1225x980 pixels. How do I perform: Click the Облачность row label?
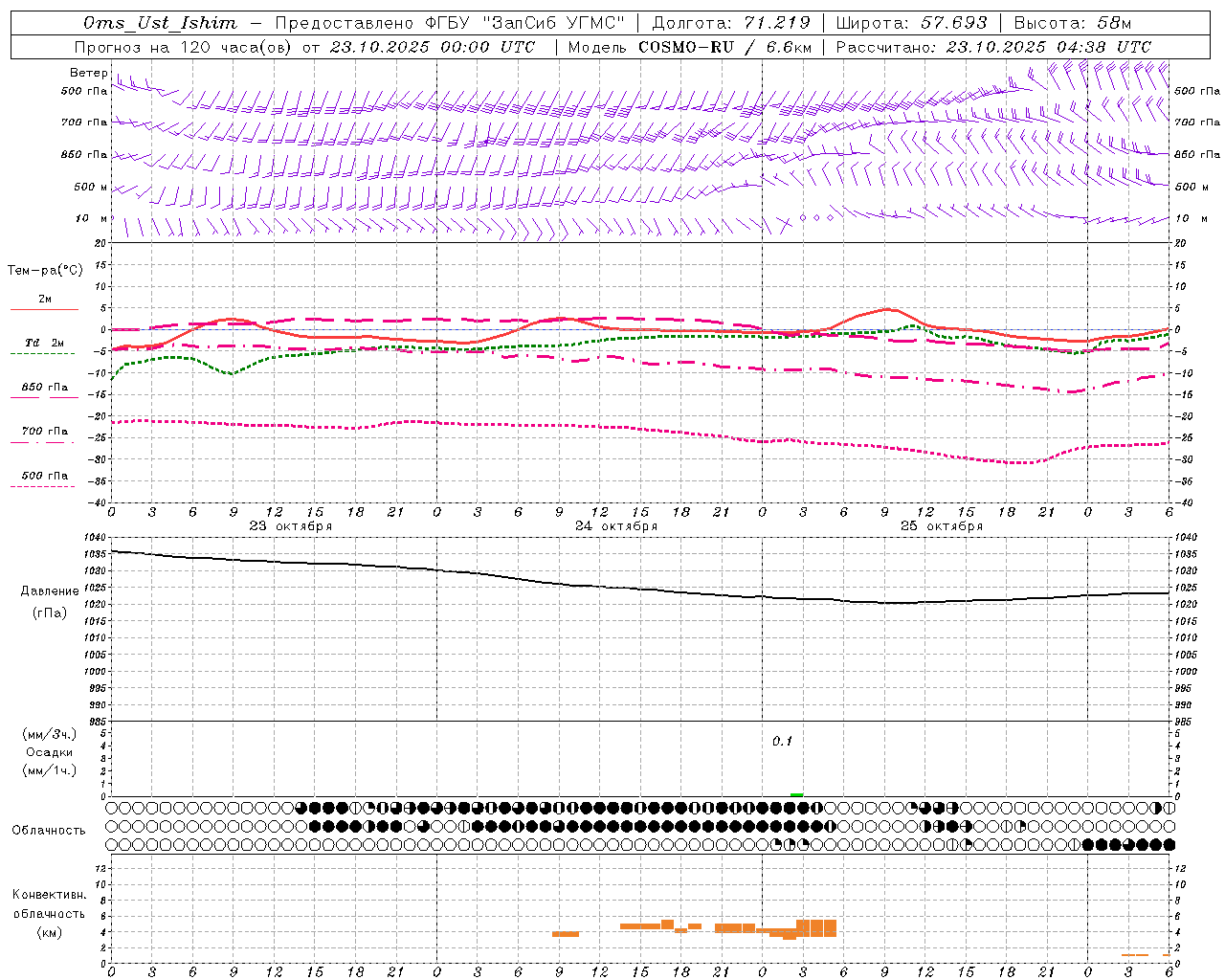point(49,830)
